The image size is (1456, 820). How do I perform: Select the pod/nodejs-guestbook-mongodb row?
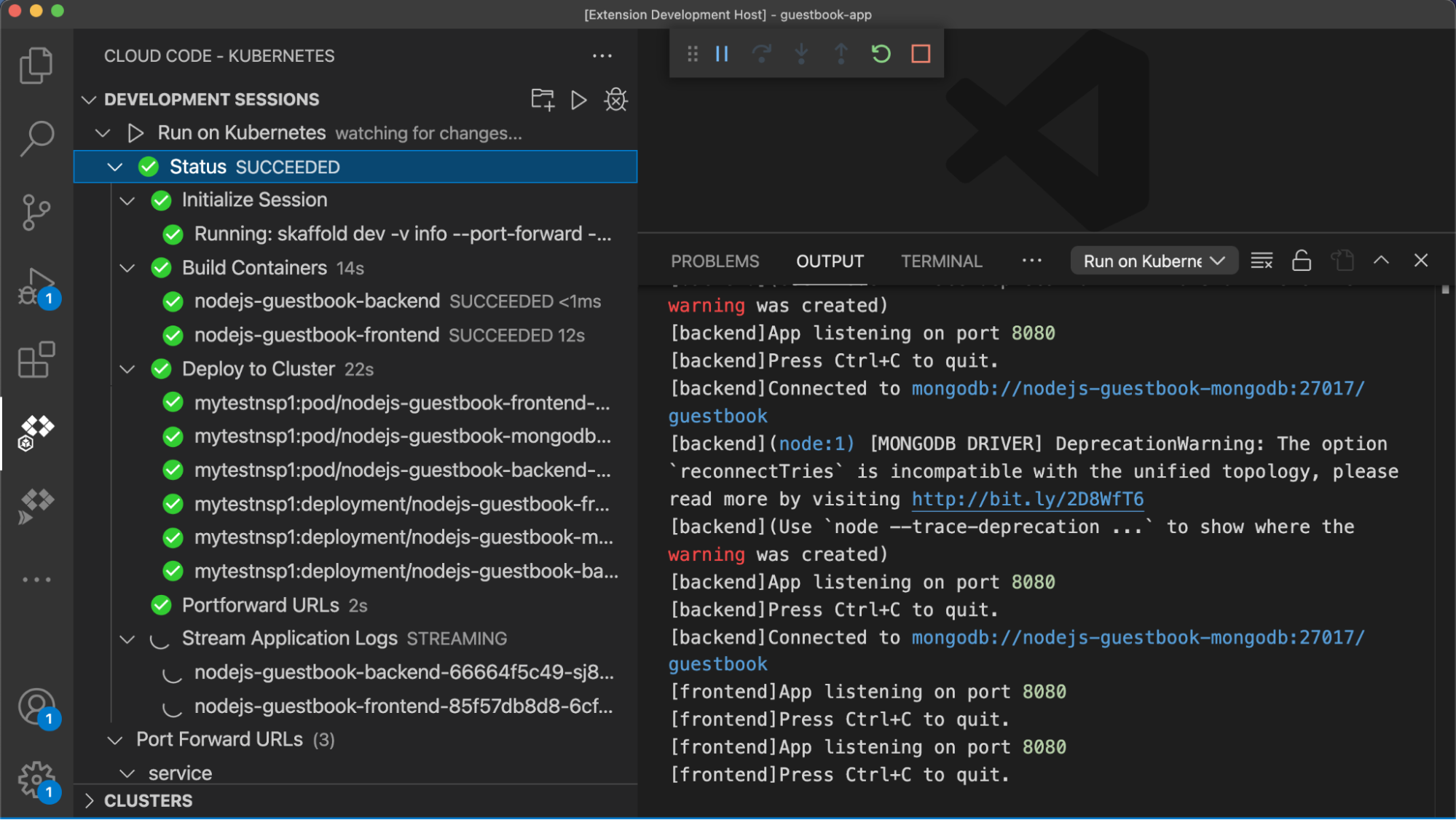(x=355, y=436)
